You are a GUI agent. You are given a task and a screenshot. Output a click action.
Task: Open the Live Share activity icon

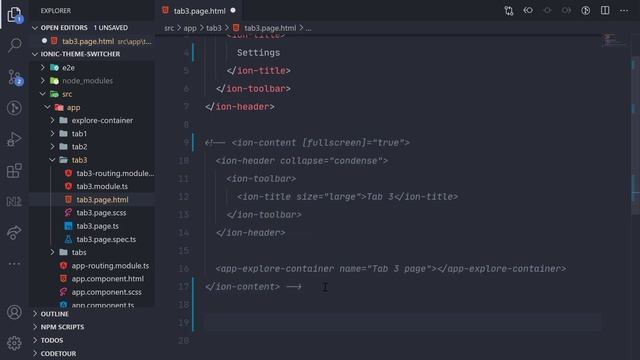tap(14, 232)
